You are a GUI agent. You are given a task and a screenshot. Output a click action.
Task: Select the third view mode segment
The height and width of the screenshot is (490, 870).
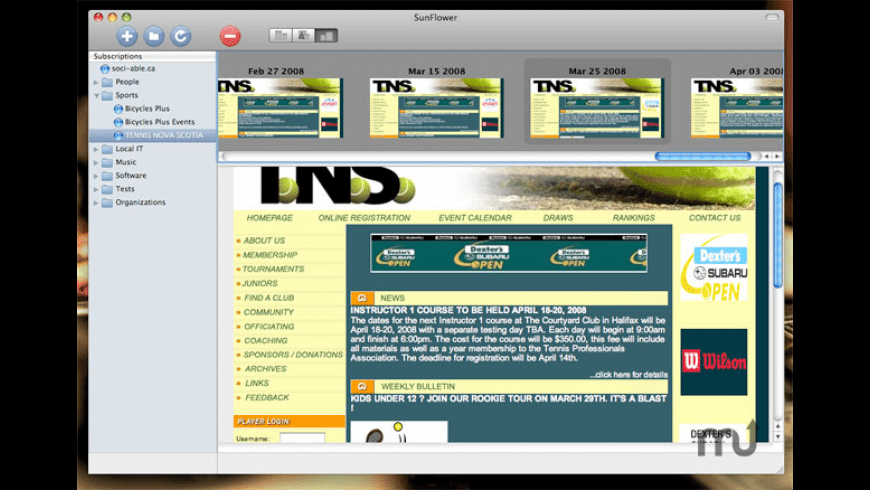(x=326, y=36)
